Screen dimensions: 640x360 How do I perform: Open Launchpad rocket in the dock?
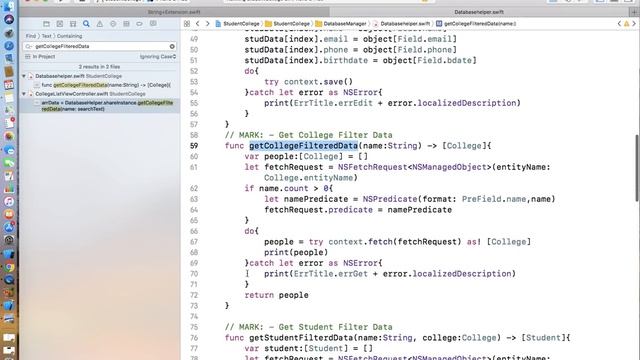tap(9, 33)
